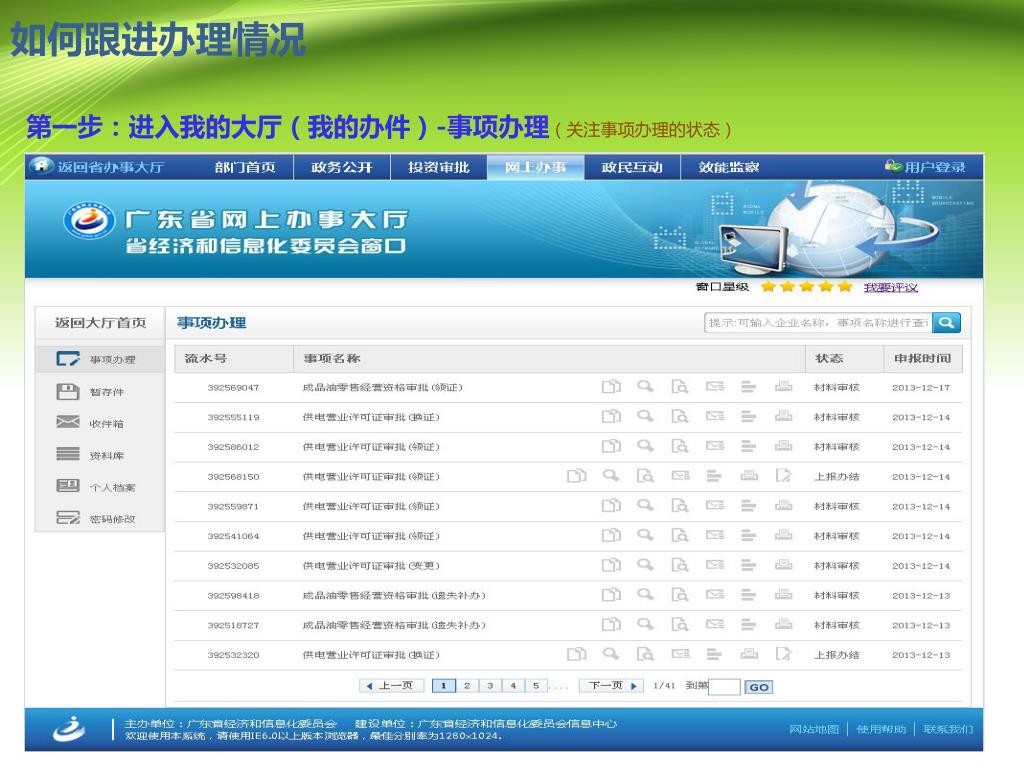Click the envelope icon in row 392569047

click(715, 387)
